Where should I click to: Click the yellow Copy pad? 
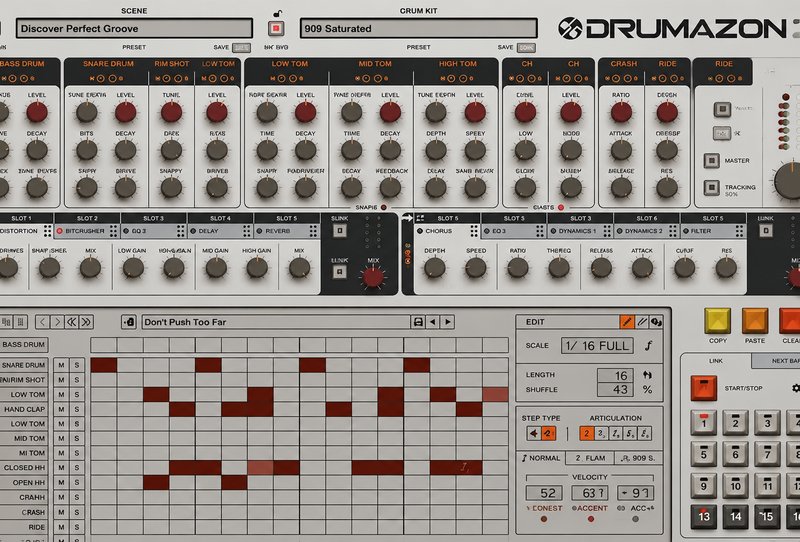point(717,321)
